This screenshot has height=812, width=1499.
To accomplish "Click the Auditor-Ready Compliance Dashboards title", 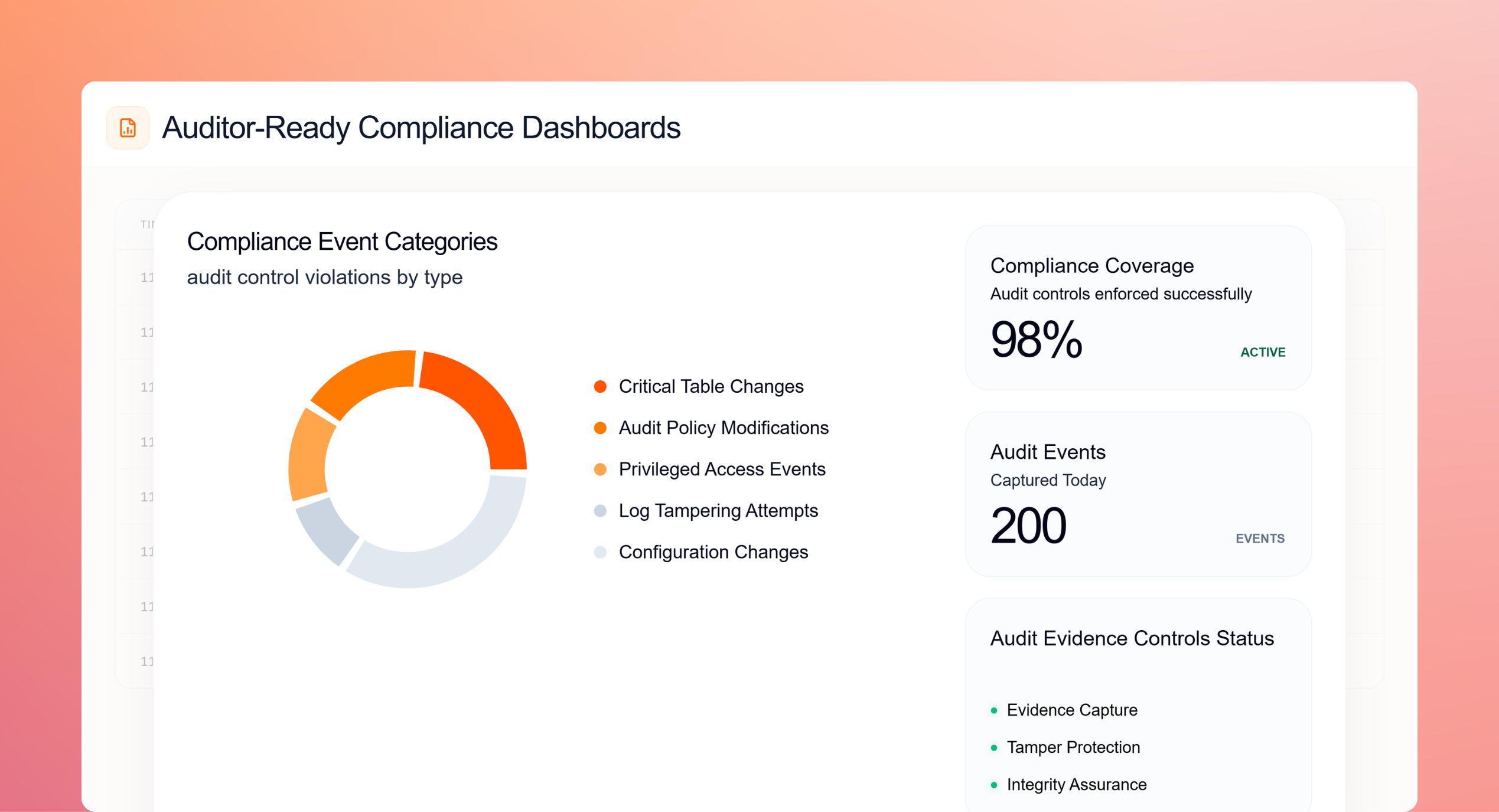I will point(421,128).
